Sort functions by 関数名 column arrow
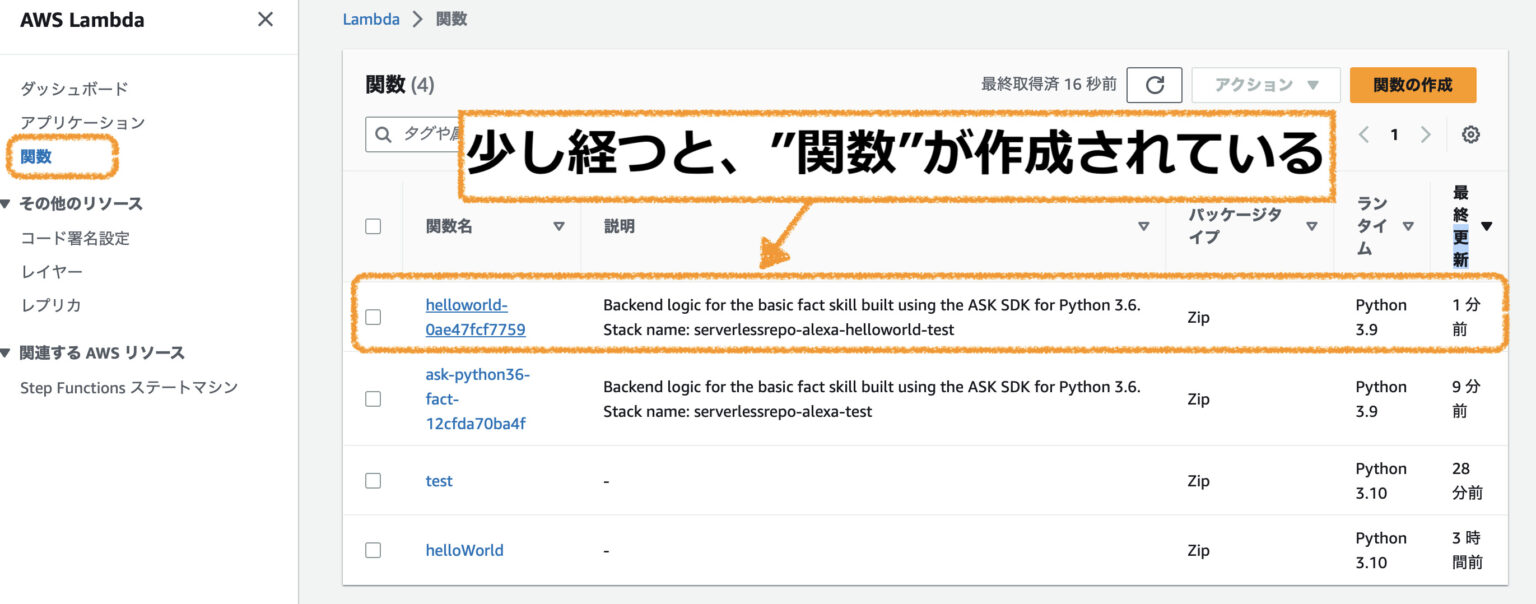The height and width of the screenshot is (604, 1536). [x=560, y=226]
